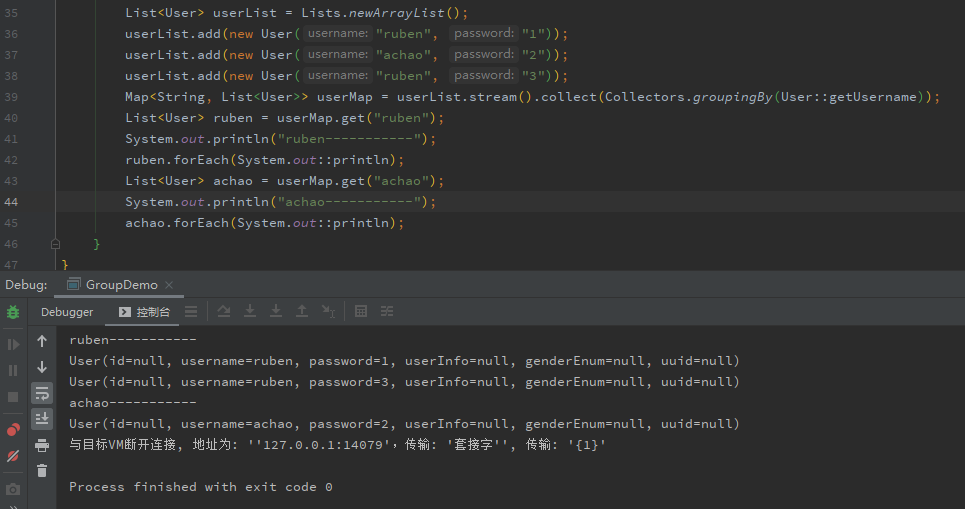
Task: Toggle Scroll to End of console
Action: (x=42, y=418)
